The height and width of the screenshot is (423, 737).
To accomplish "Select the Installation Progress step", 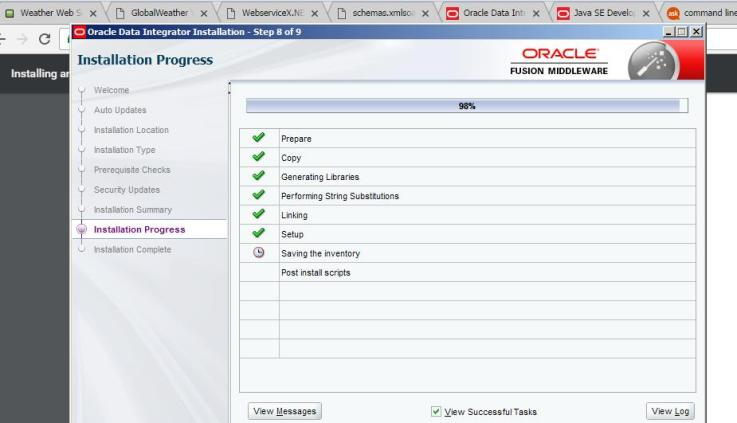I will (140, 229).
